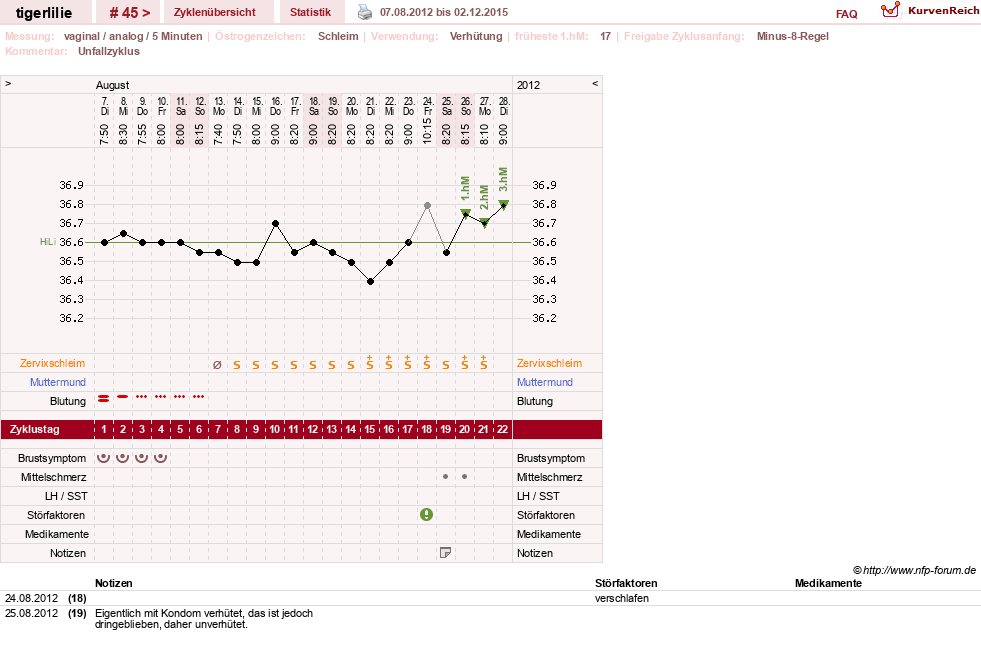Click the right Muttermund row label
981x656 pixels.
coord(545,382)
